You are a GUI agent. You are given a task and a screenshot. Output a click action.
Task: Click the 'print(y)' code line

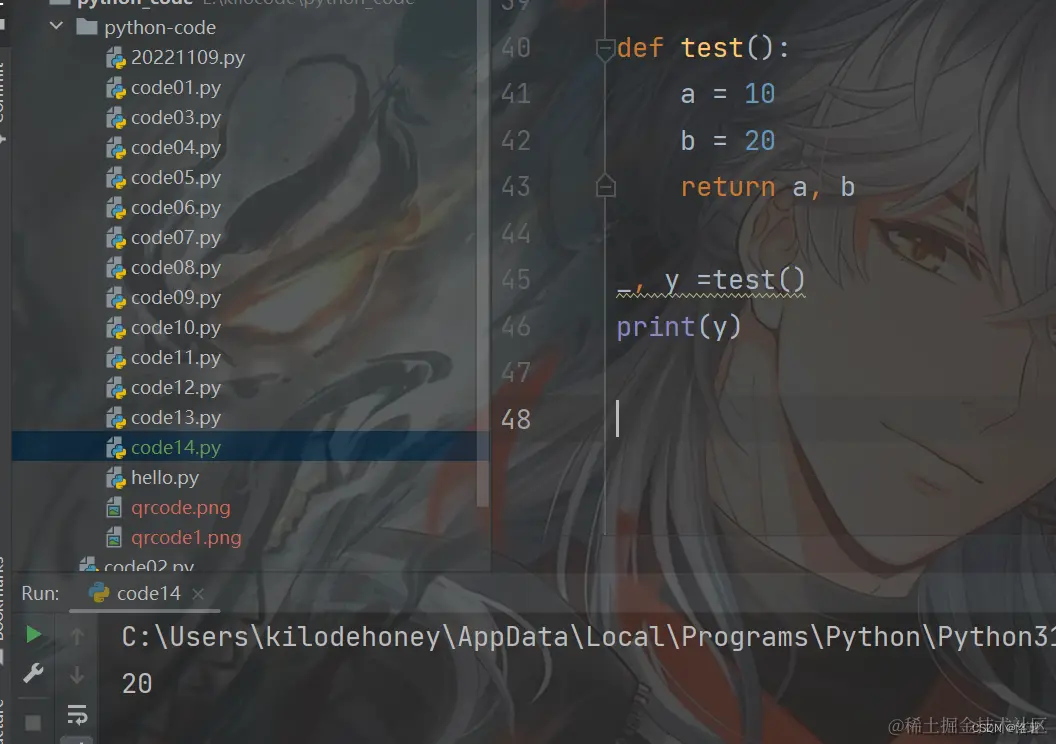(x=679, y=327)
